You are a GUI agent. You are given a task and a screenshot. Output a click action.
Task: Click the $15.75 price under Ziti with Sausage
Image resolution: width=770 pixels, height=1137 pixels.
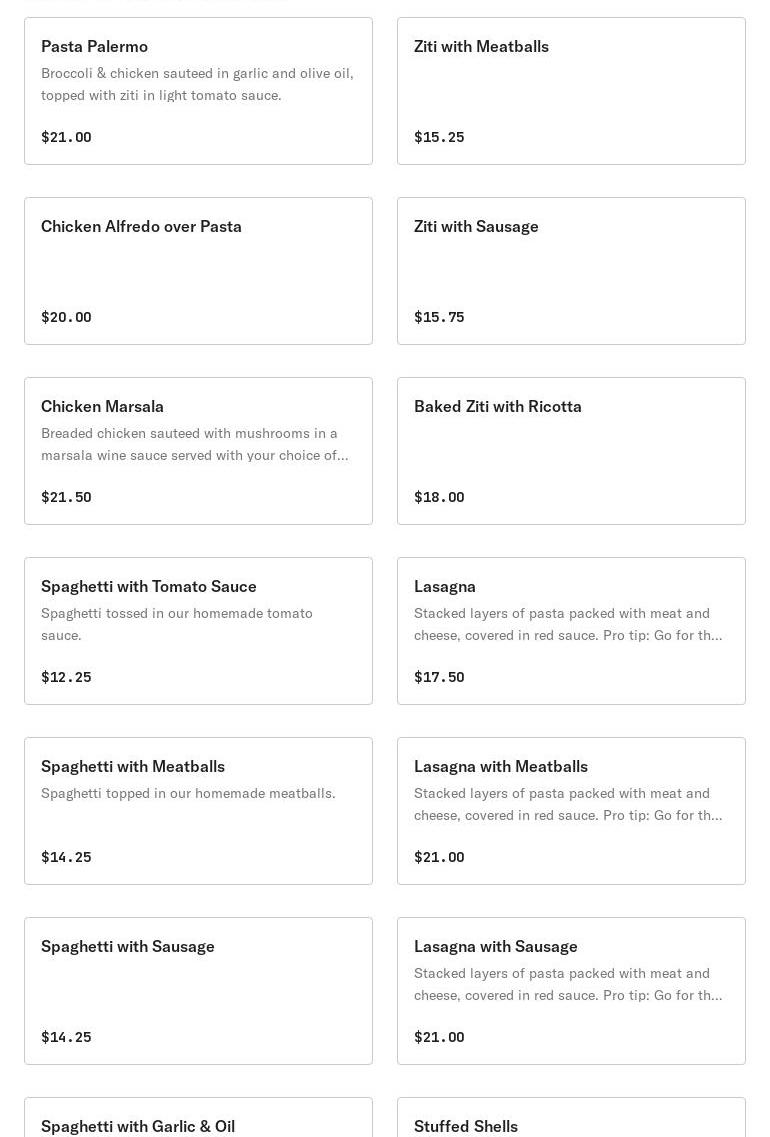pyautogui.click(x=439, y=317)
